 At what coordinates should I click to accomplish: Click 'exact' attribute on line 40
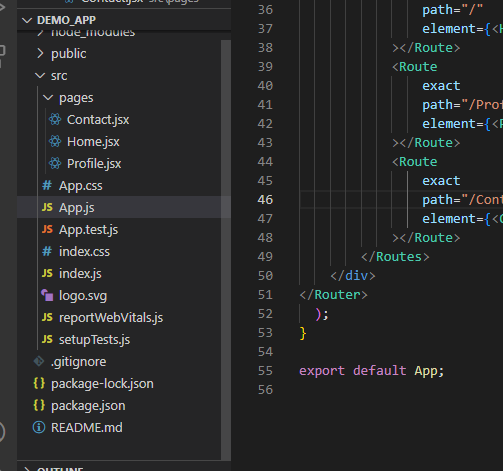[x=441, y=86]
